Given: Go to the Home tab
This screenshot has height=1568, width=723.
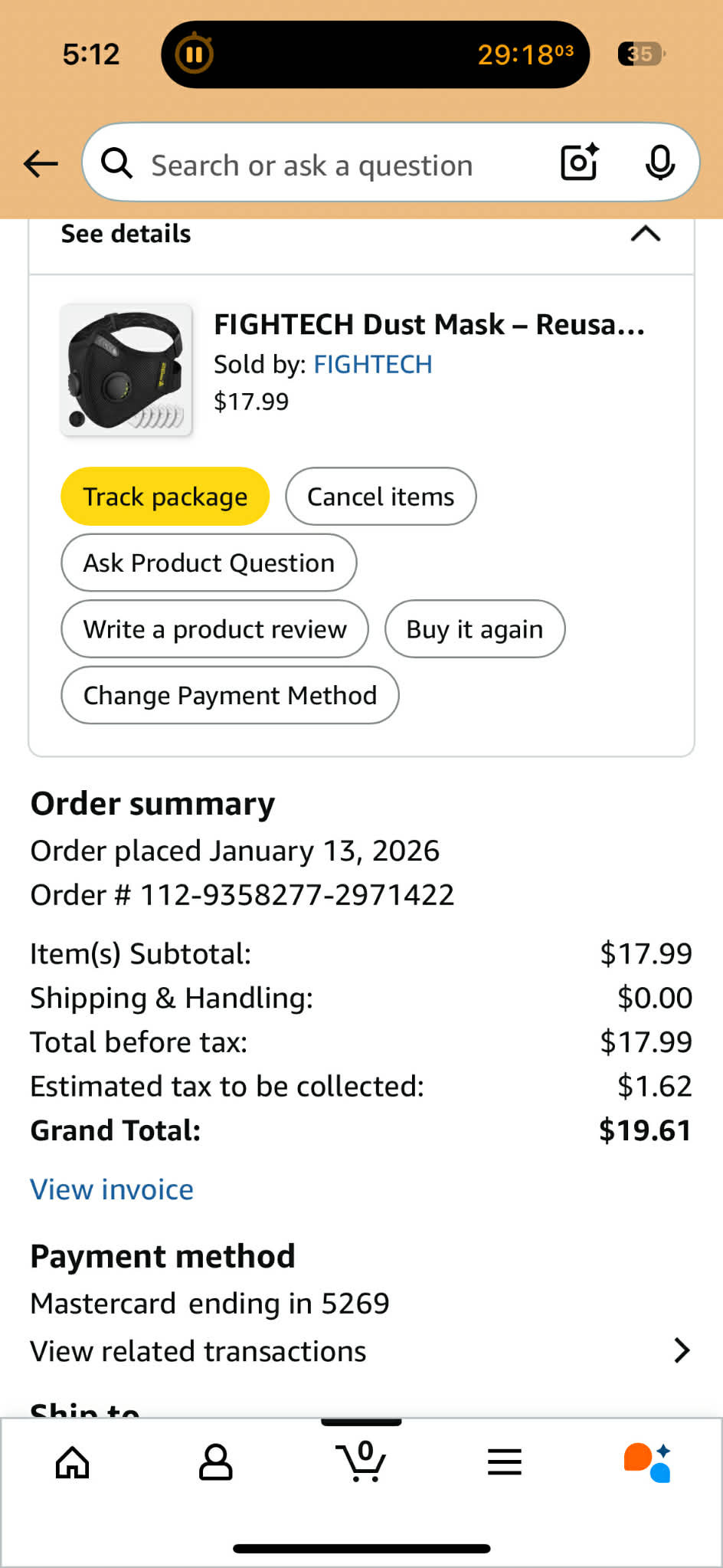Looking at the screenshot, I should (73, 1462).
